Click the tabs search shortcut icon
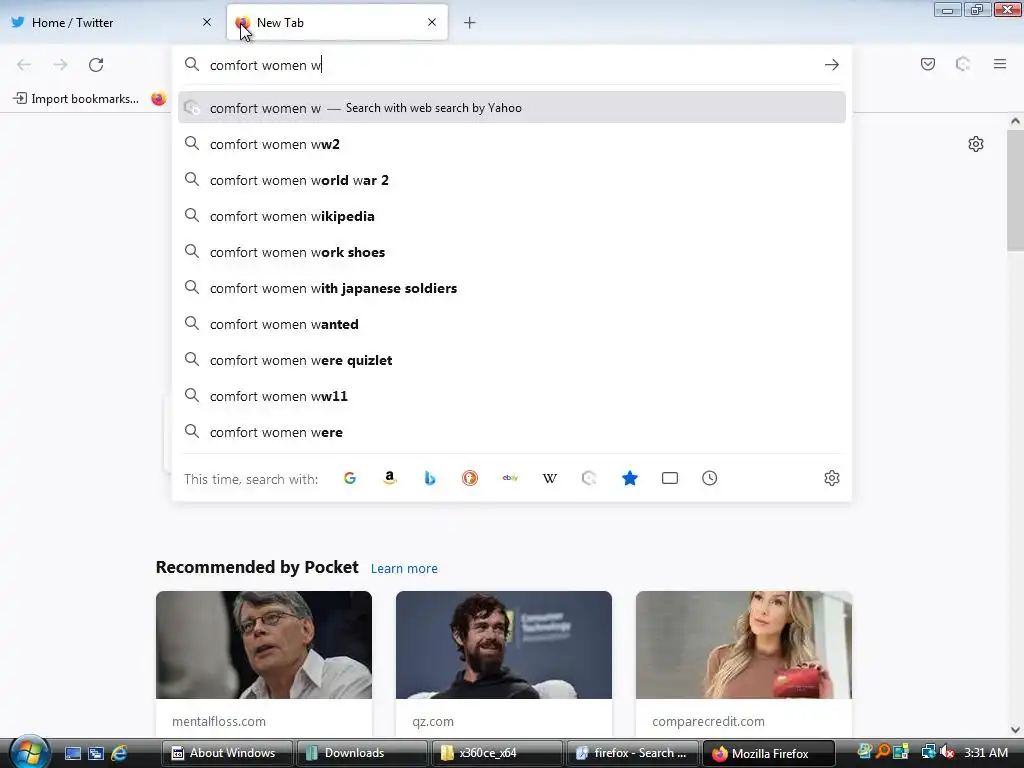 pos(669,479)
